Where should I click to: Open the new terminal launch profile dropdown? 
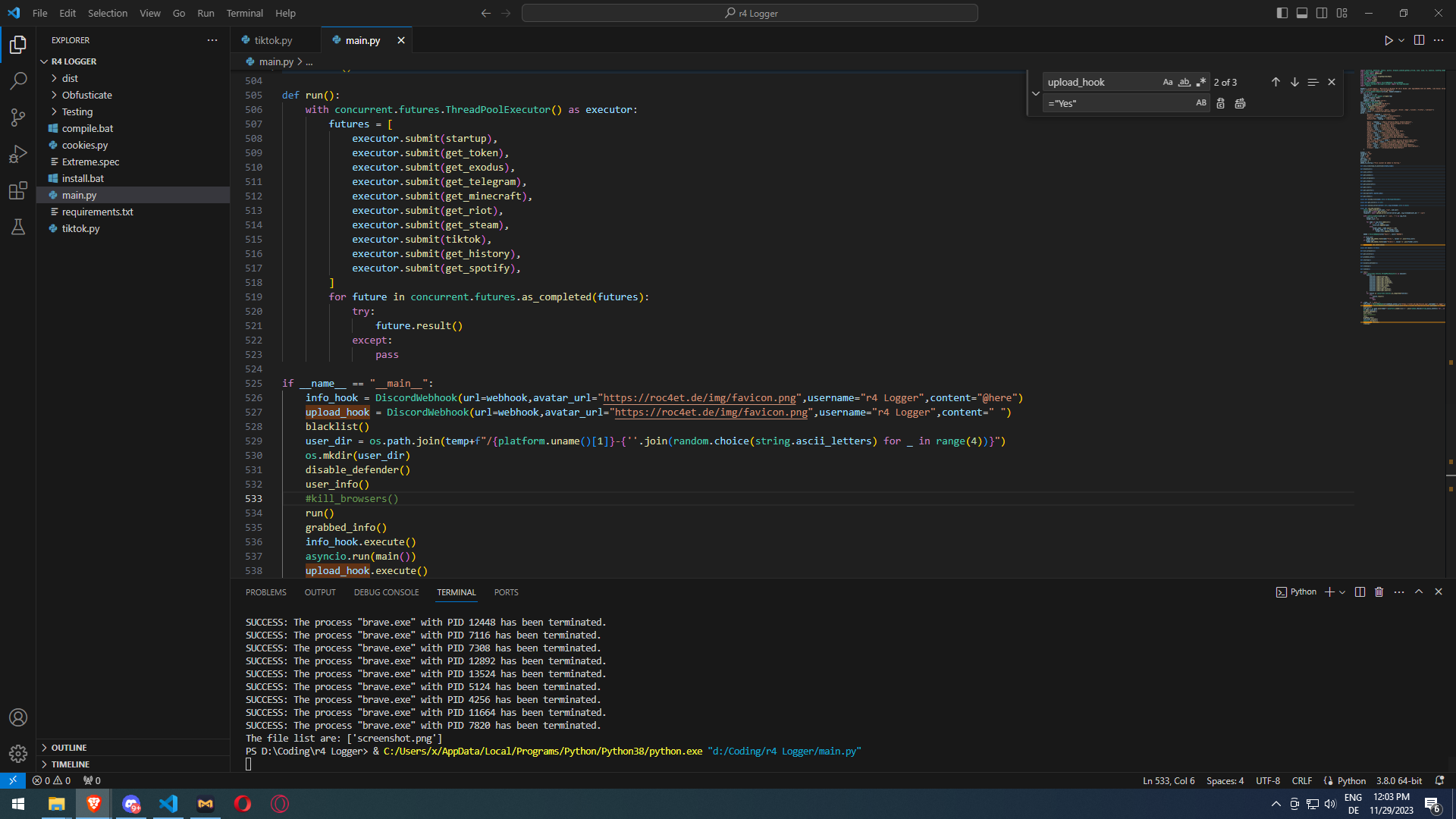[x=1342, y=592]
